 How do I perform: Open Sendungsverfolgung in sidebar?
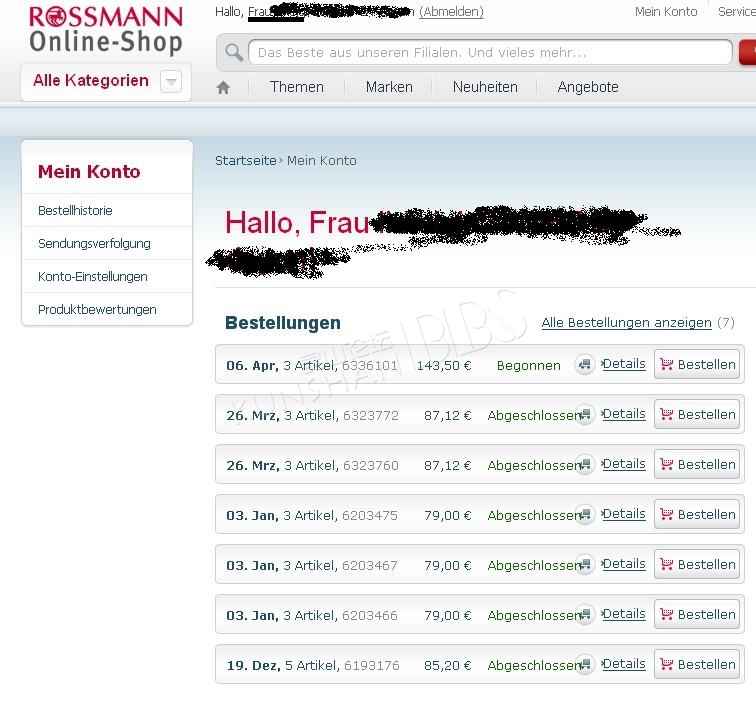pos(94,243)
